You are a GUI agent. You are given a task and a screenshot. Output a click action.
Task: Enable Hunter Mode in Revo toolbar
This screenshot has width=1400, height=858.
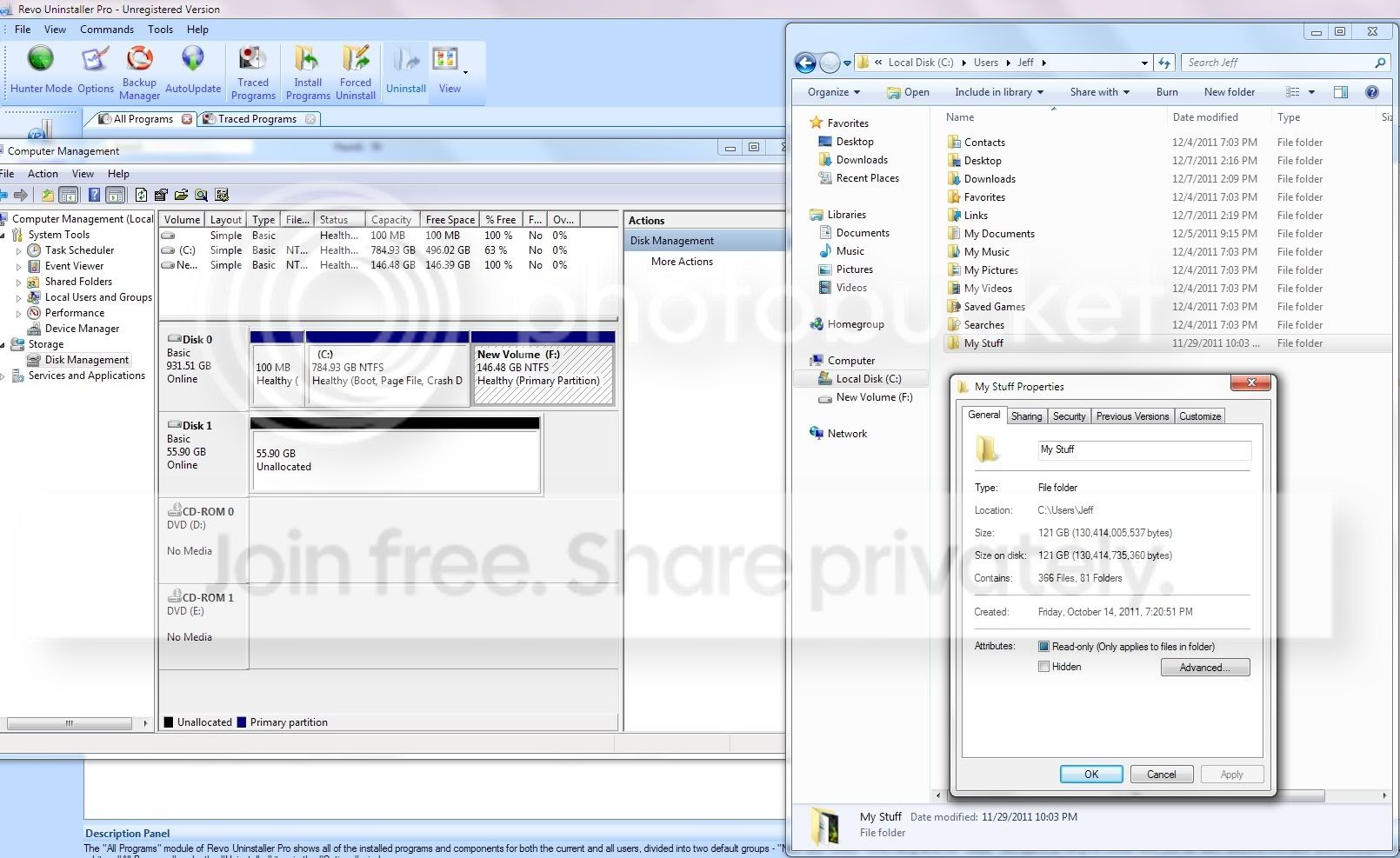coord(41,70)
